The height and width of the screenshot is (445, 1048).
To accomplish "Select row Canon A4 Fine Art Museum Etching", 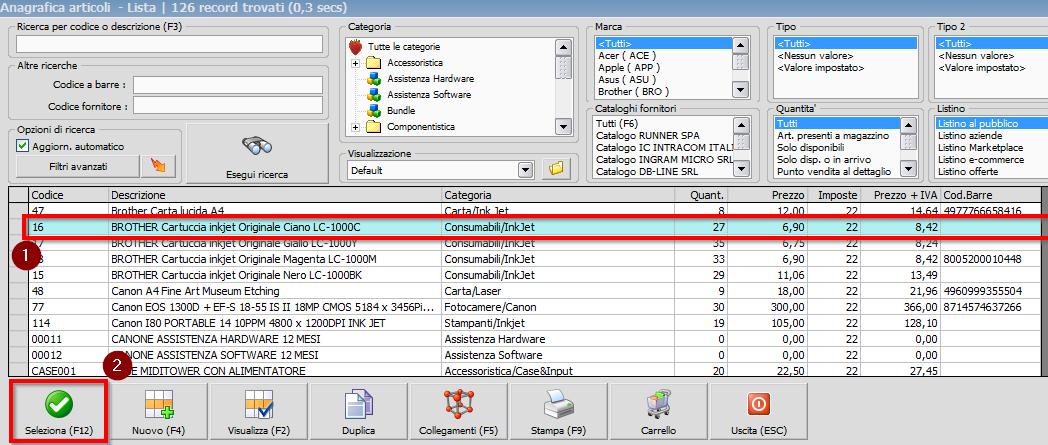I will point(535,291).
